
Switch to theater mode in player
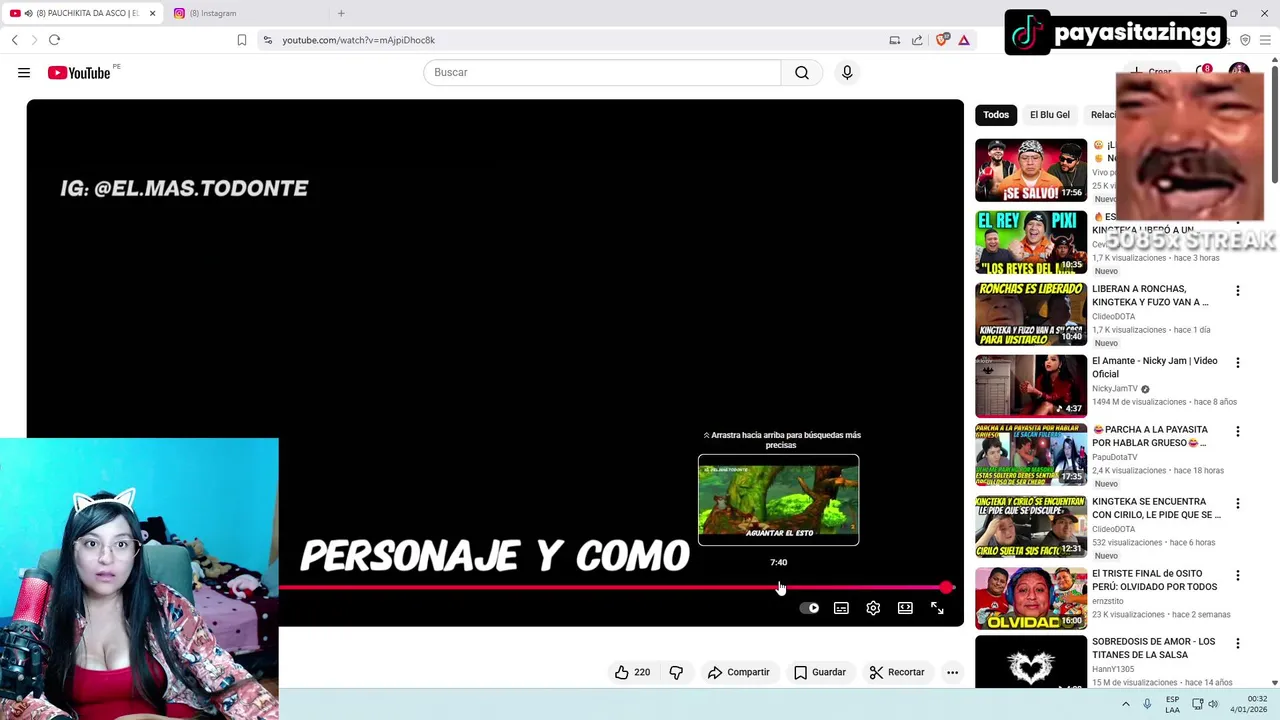tap(905, 608)
